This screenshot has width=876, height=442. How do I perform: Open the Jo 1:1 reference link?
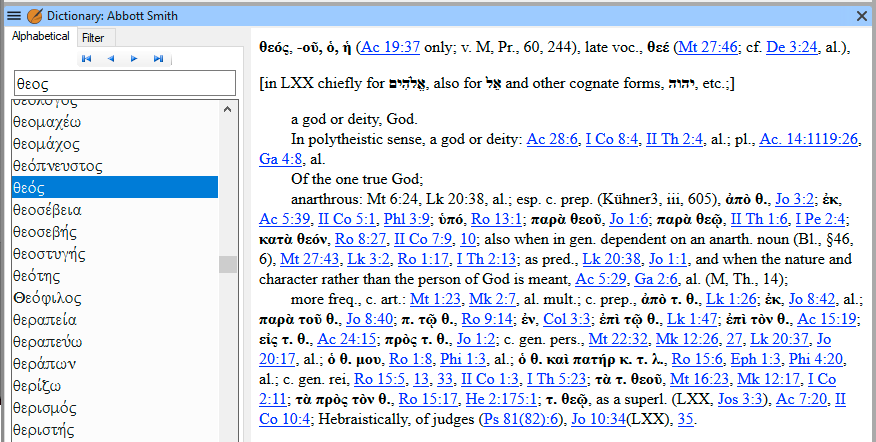pyautogui.click(x=668, y=259)
